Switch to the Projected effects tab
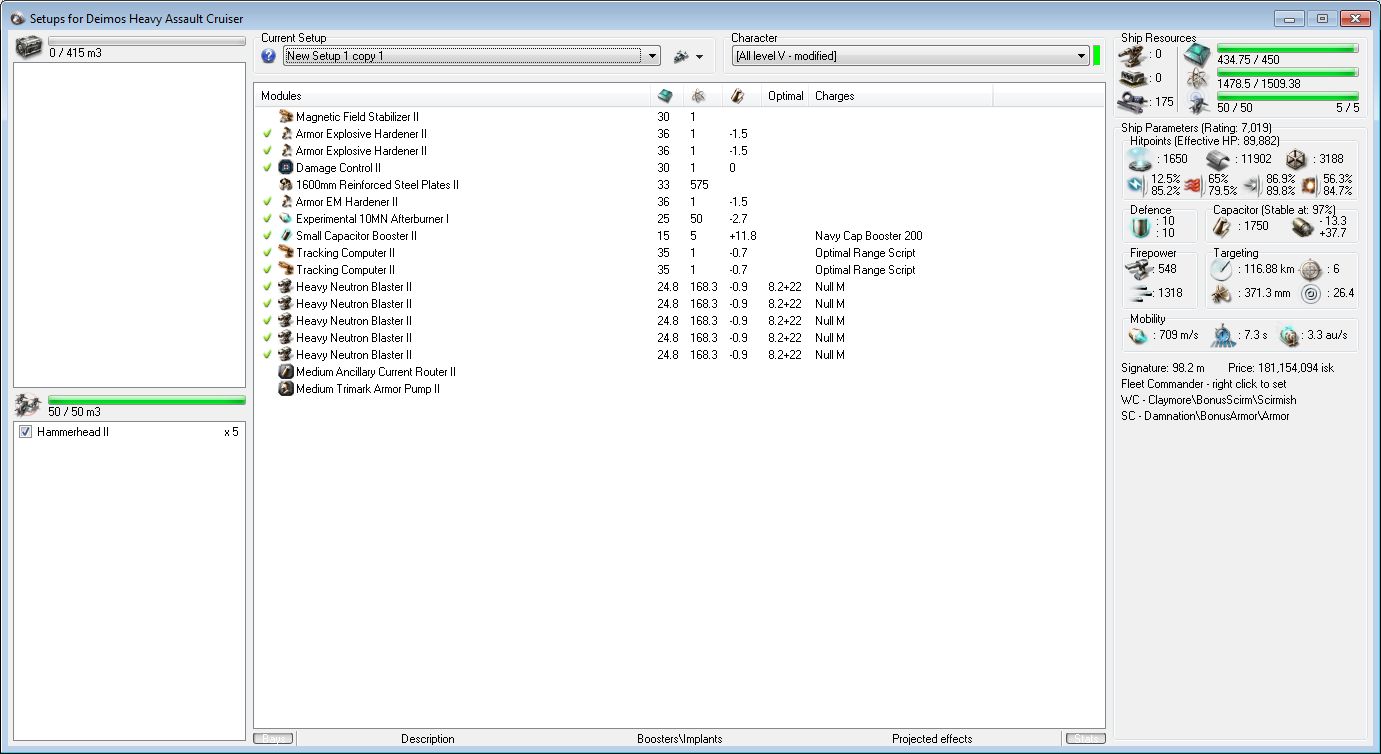The height and width of the screenshot is (754, 1381). [x=932, y=739]
